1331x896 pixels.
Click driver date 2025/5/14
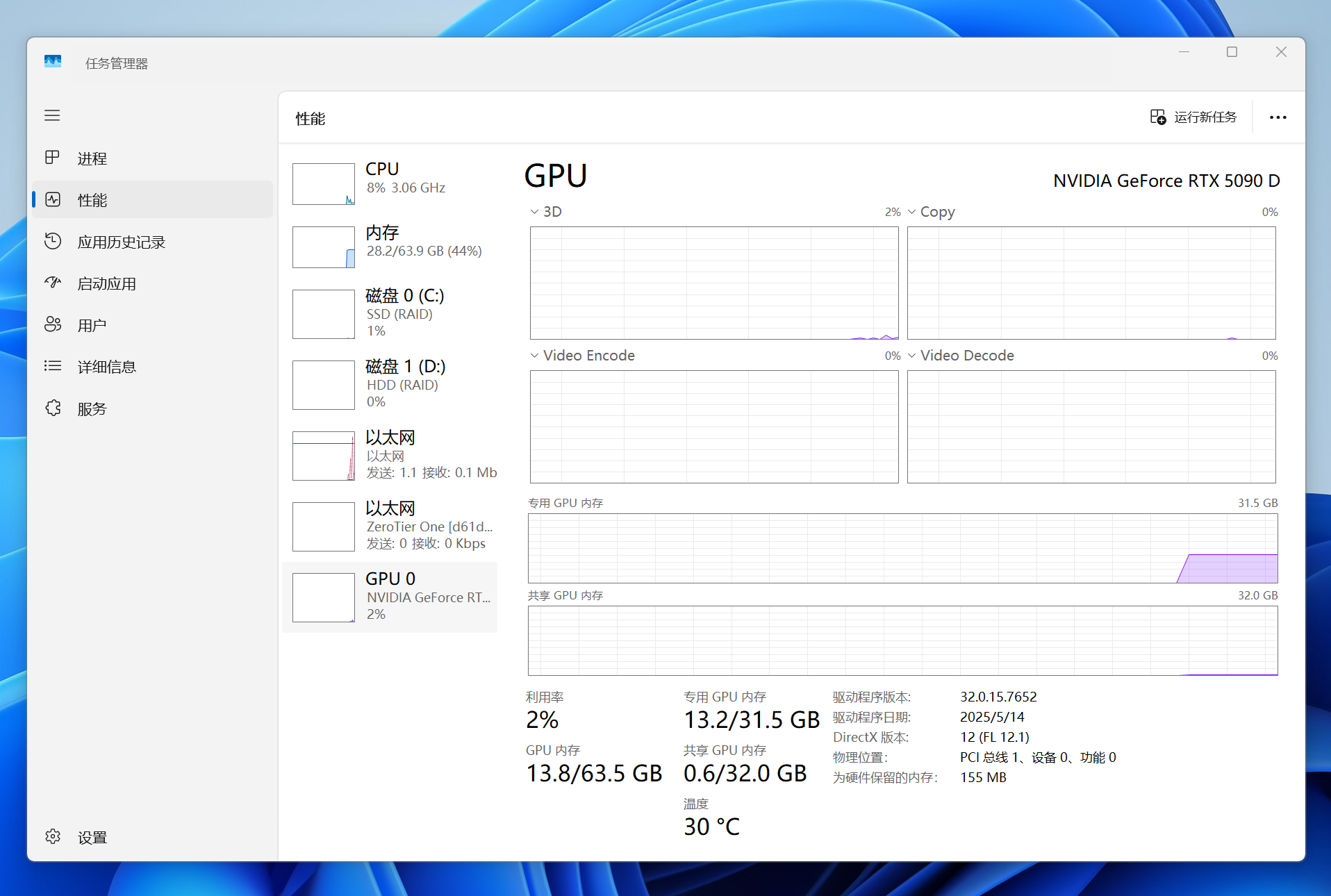tap(992, 717)
